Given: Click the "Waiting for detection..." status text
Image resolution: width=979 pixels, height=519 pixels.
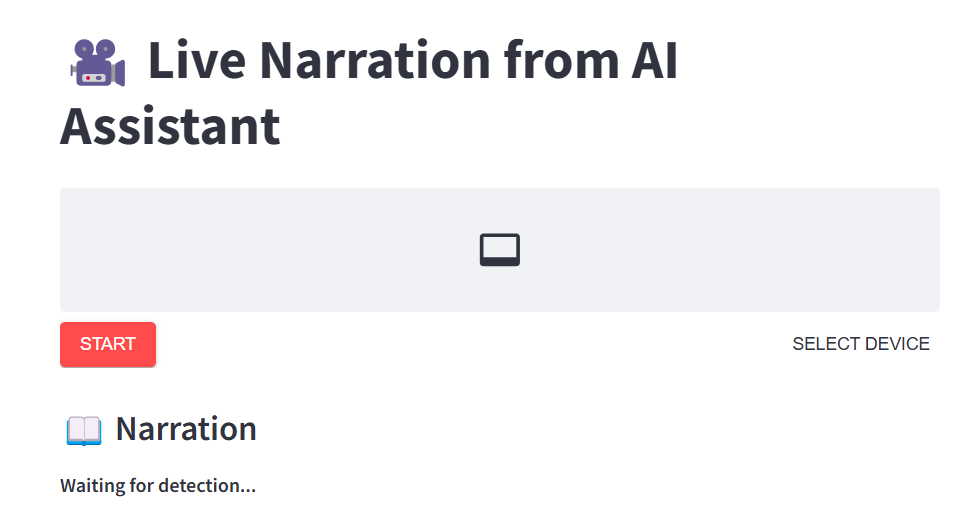Looking at the screenshot, I should (158, 486).
